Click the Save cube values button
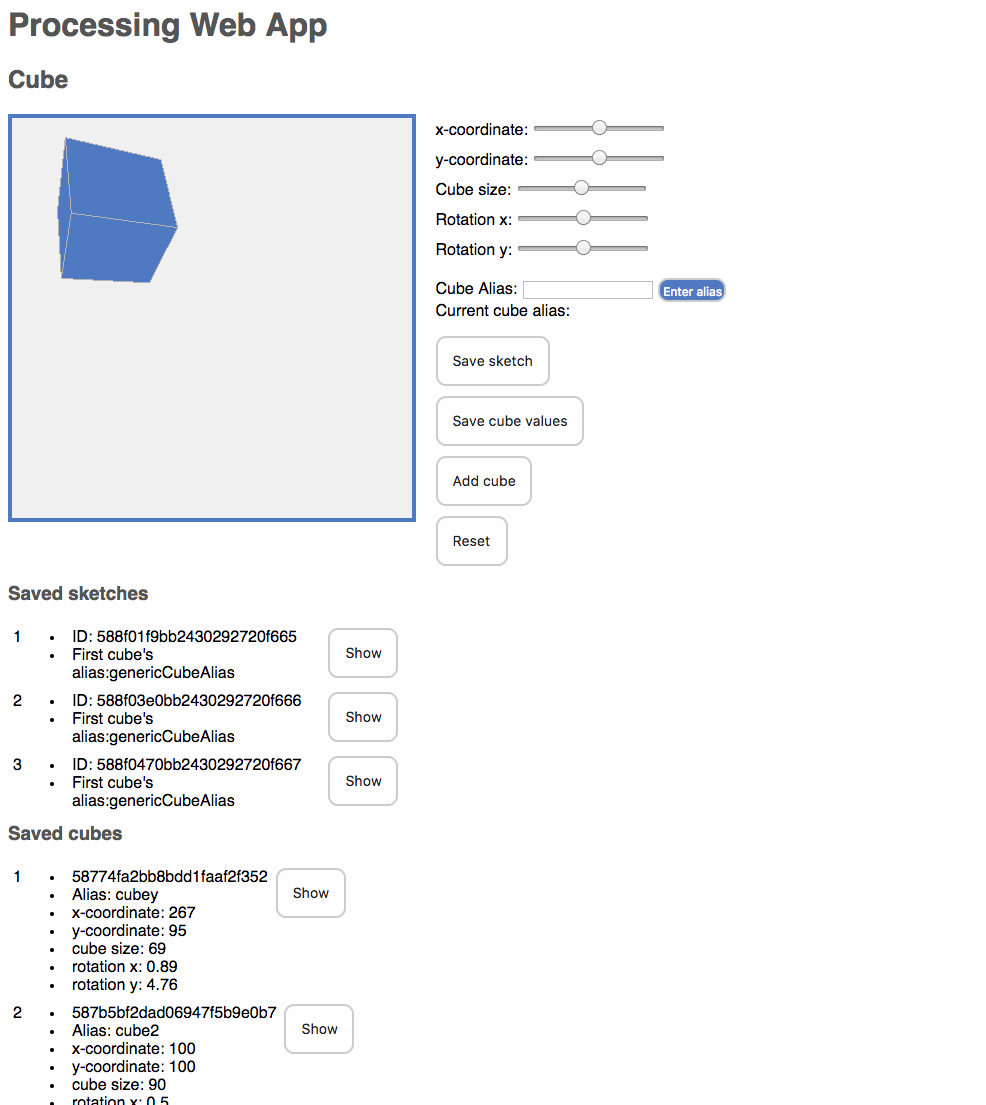 (509, 421)
